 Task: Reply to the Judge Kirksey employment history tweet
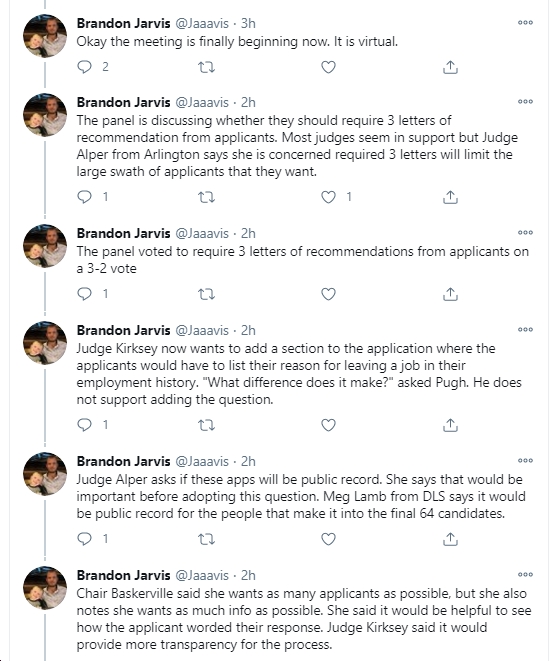(x=85, y=425)
